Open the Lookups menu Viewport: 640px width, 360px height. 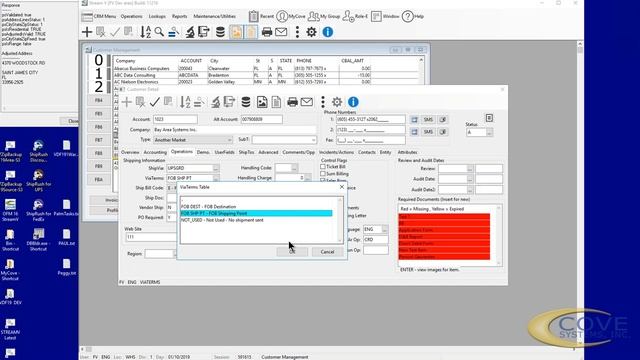point(157,16)
